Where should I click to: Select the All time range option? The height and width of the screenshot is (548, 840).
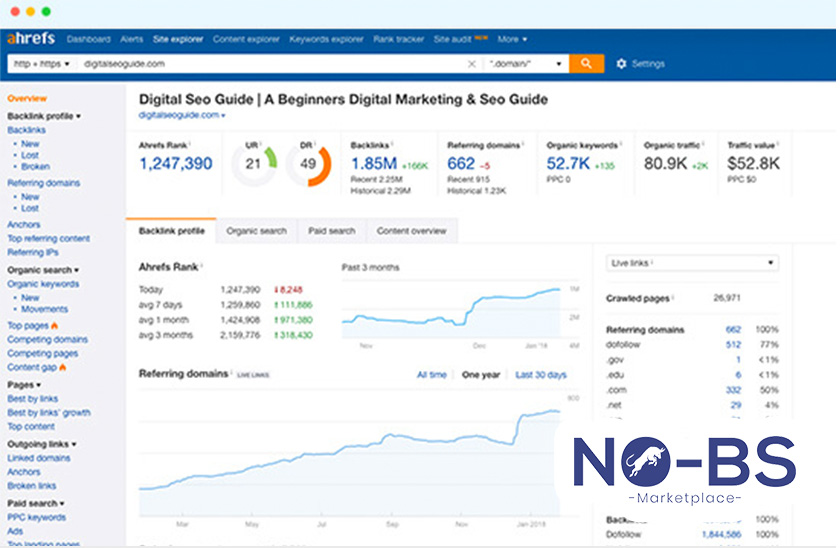tap(432, 375)
